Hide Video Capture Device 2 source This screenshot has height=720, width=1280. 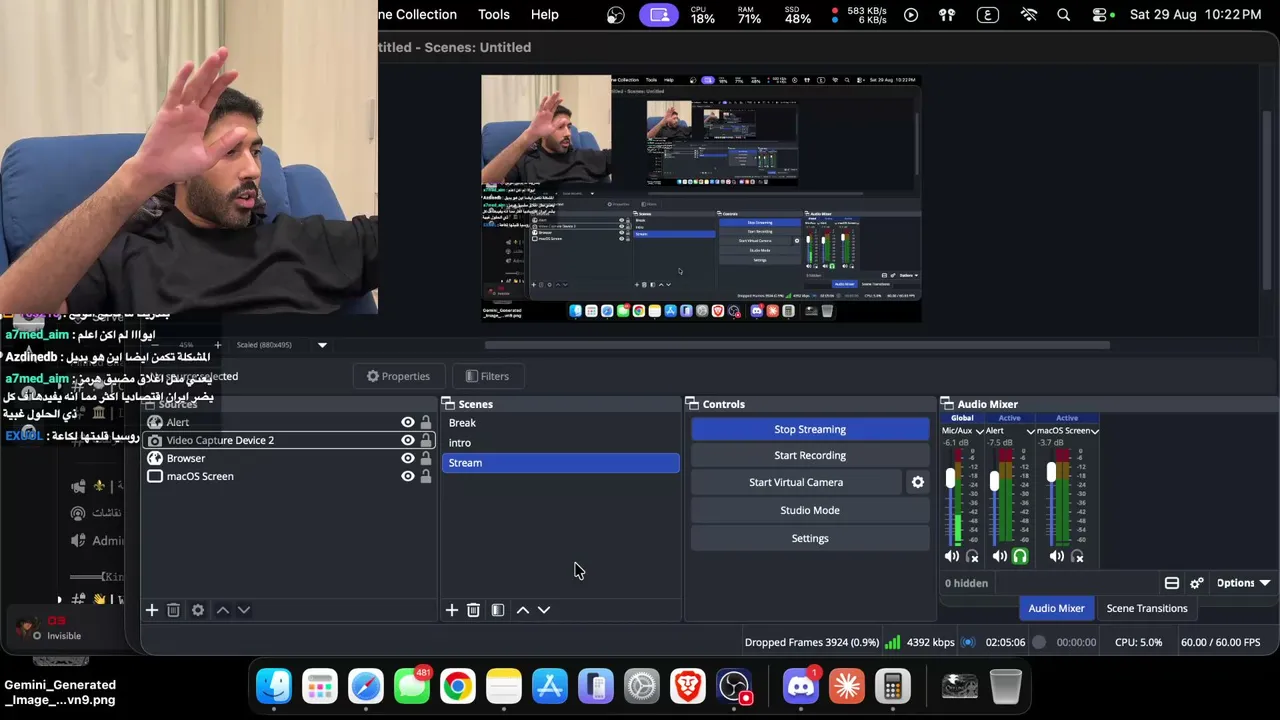pos(407,441)
